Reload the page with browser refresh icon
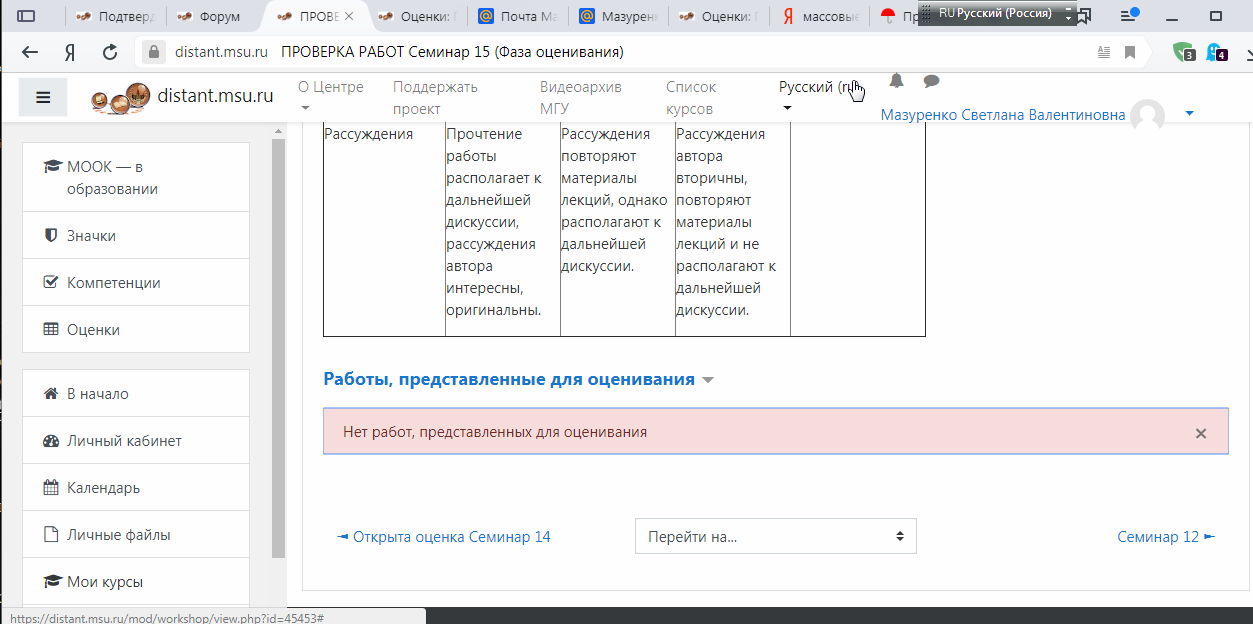This screenshot has width=1253, height=624. click(x=110, y=52)
